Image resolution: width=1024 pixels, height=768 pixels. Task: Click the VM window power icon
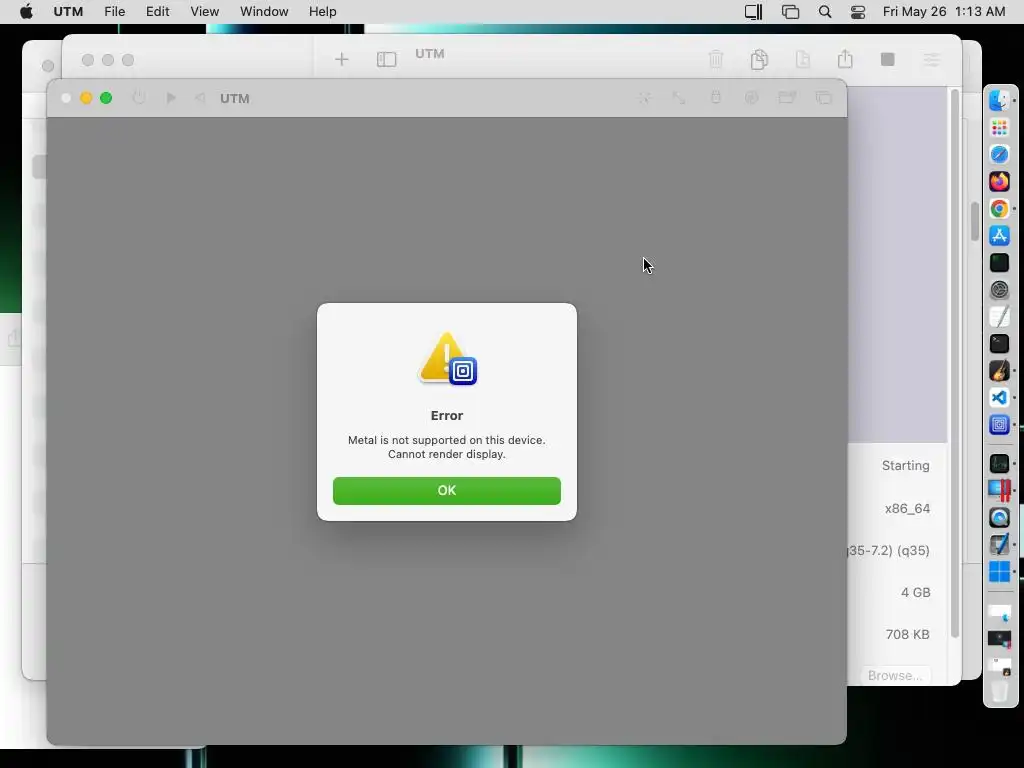(138, 98)
